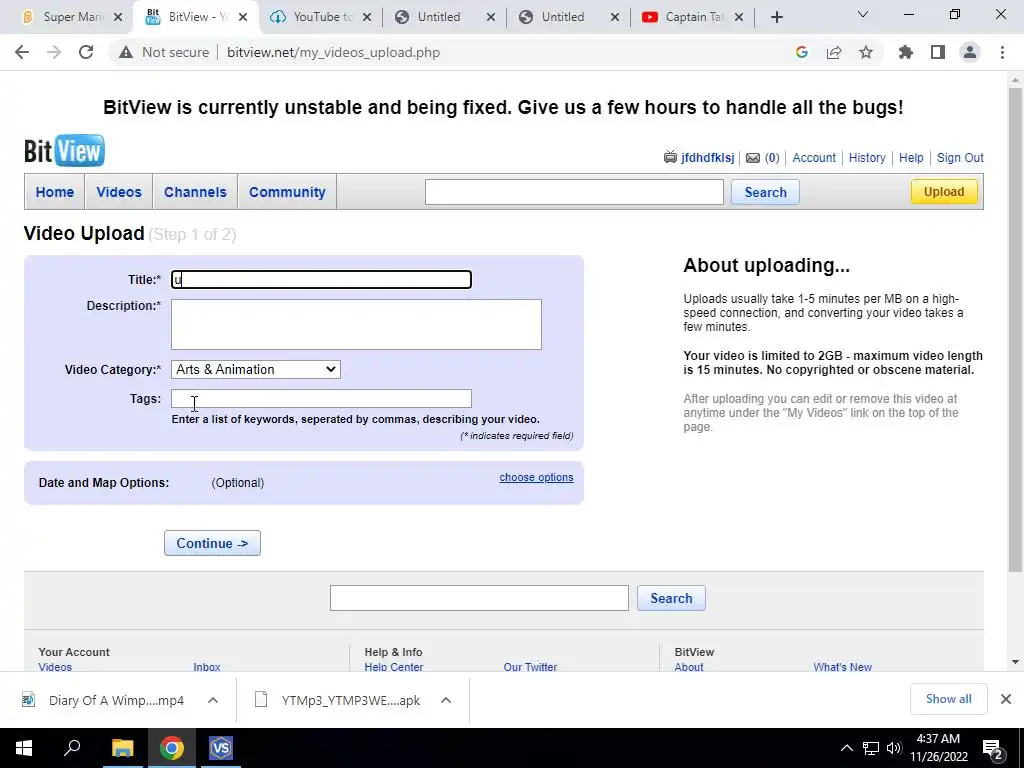
Task: Expand YTMp3 apk download options
Action: (446, 700)
